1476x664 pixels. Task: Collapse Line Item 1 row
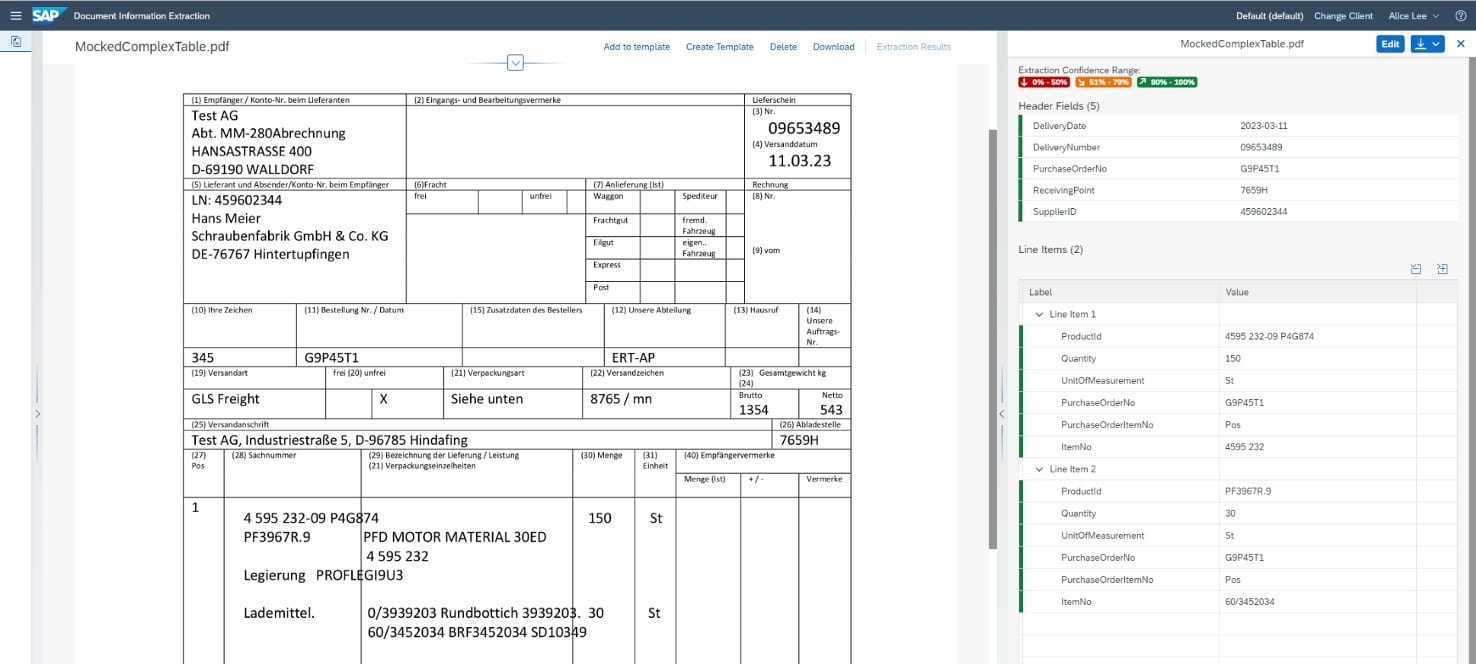tap(1039, 314)
